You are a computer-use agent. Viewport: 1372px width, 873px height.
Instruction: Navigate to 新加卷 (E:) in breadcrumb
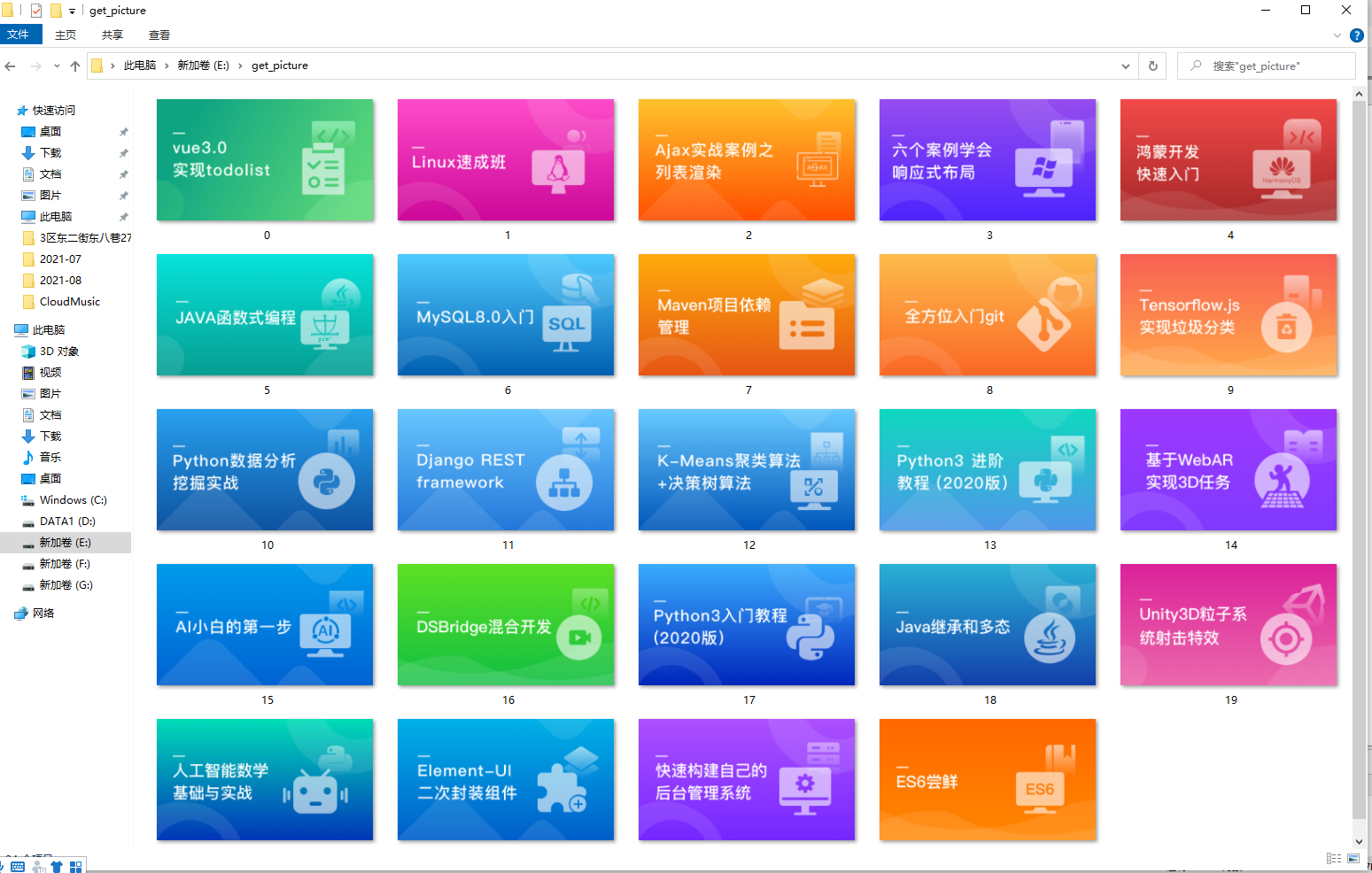[203, 66]
